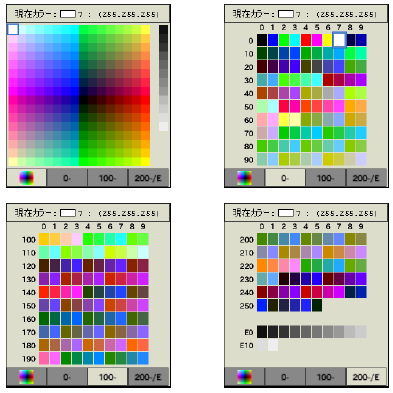Click active gradient icon tab below the gradient grid
The height and width of the screenshot is (393, 393).
(26, 178)
